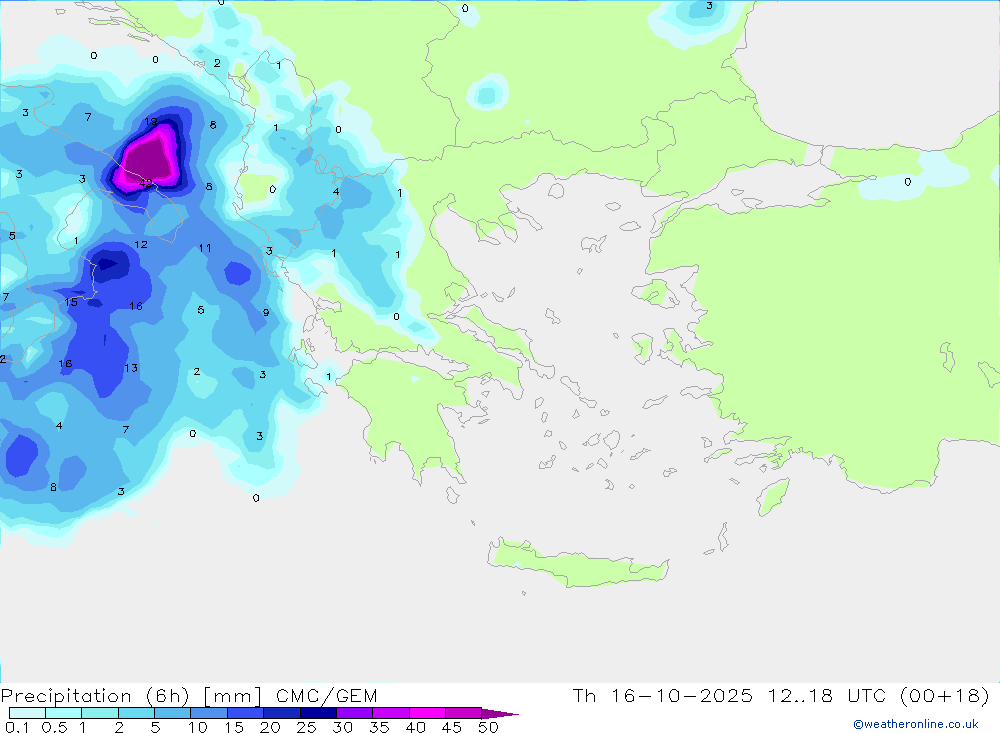Image resolution: width=1000 pixels, height=733 pixels.
Task: Click the "10" legend scale label
Action: click(x=198, y=727)
